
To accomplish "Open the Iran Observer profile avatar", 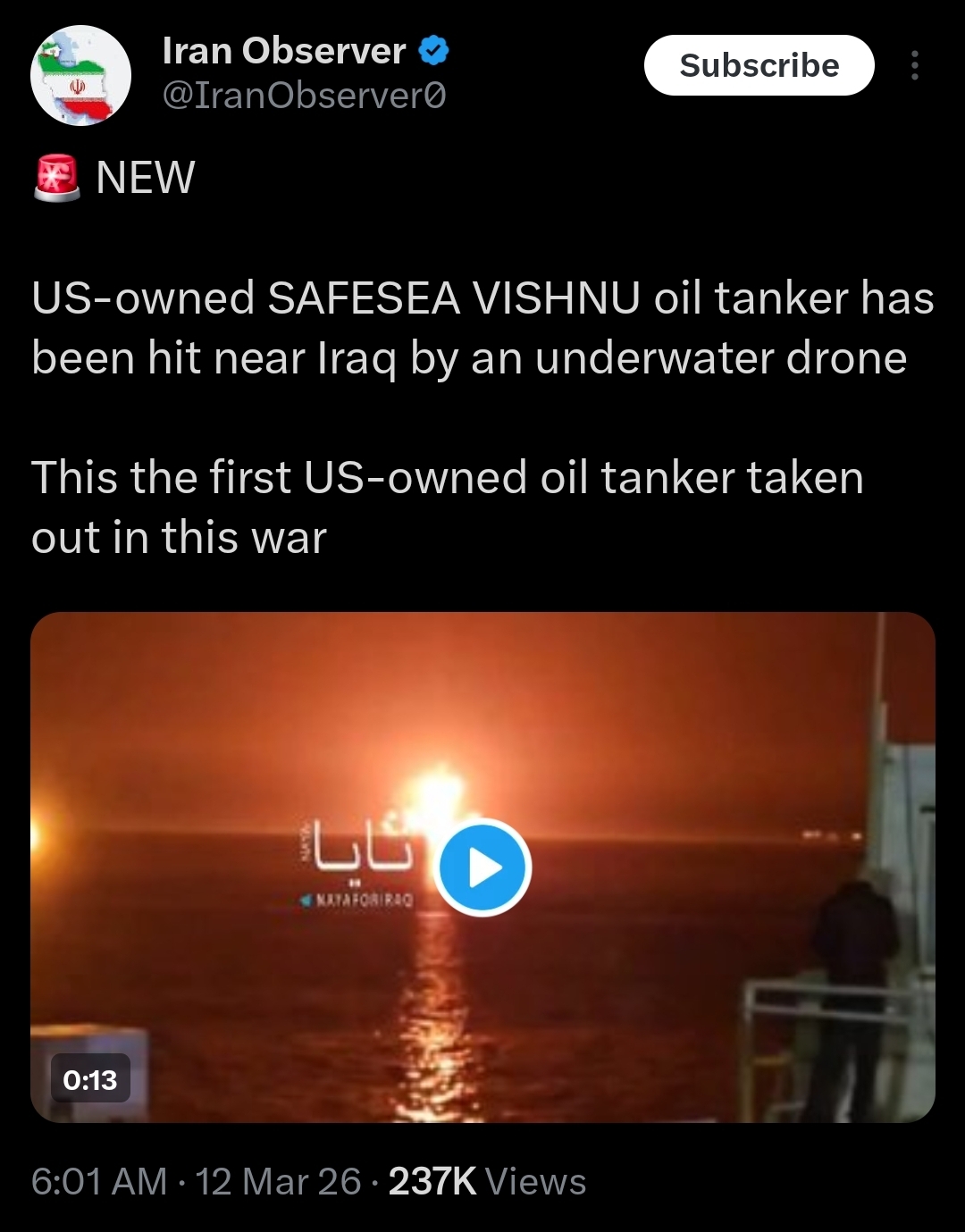I will click(x=81, y=76).
